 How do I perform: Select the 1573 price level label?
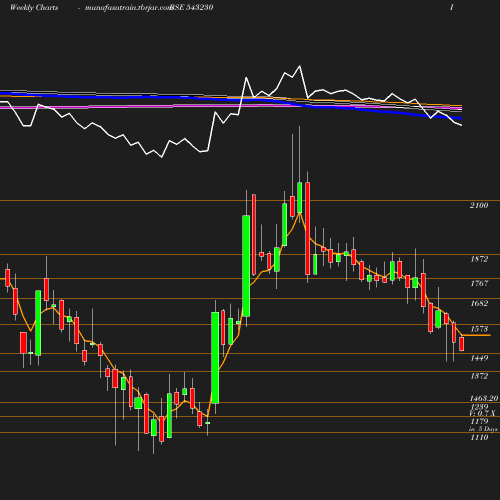point(479,329)
